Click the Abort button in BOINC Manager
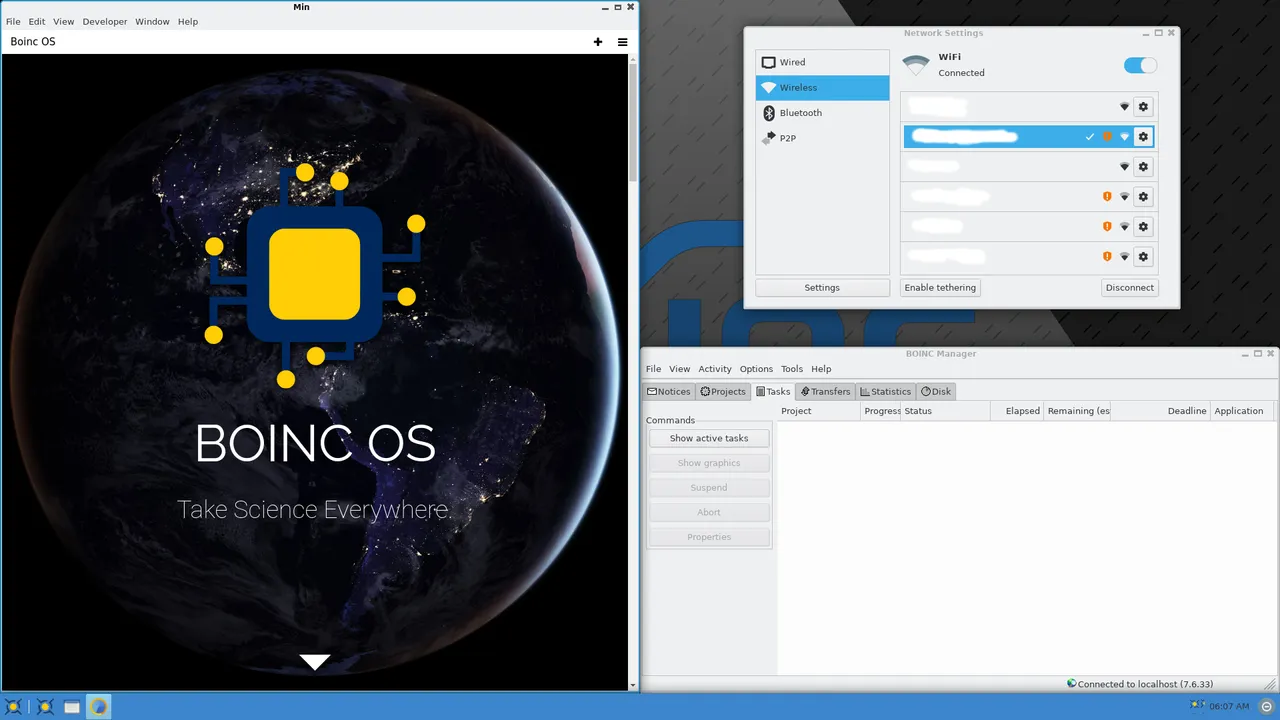This screenshot has width=1280, height=720. pos(709,512)
